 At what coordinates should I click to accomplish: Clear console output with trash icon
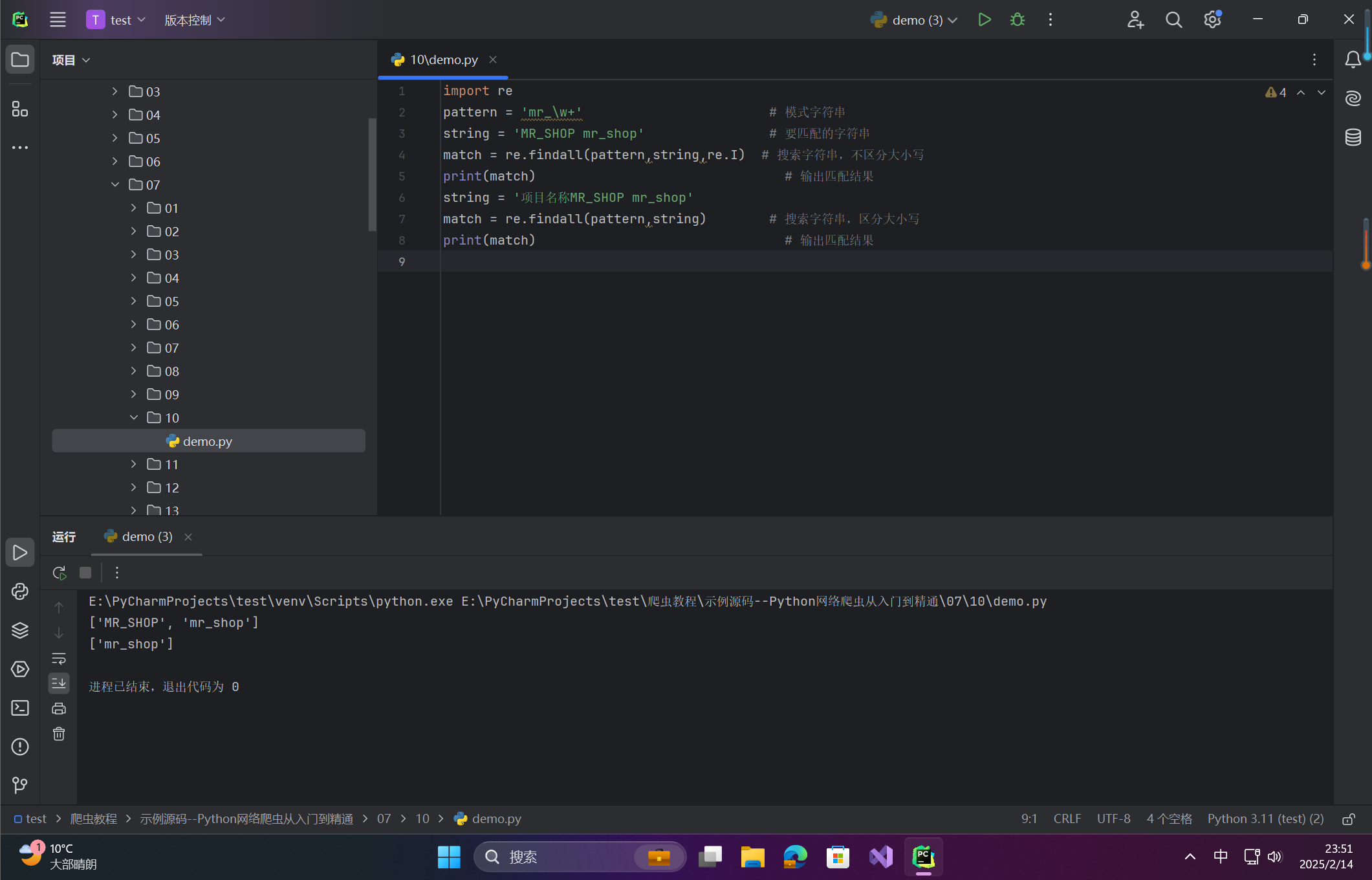coord(59,734)
